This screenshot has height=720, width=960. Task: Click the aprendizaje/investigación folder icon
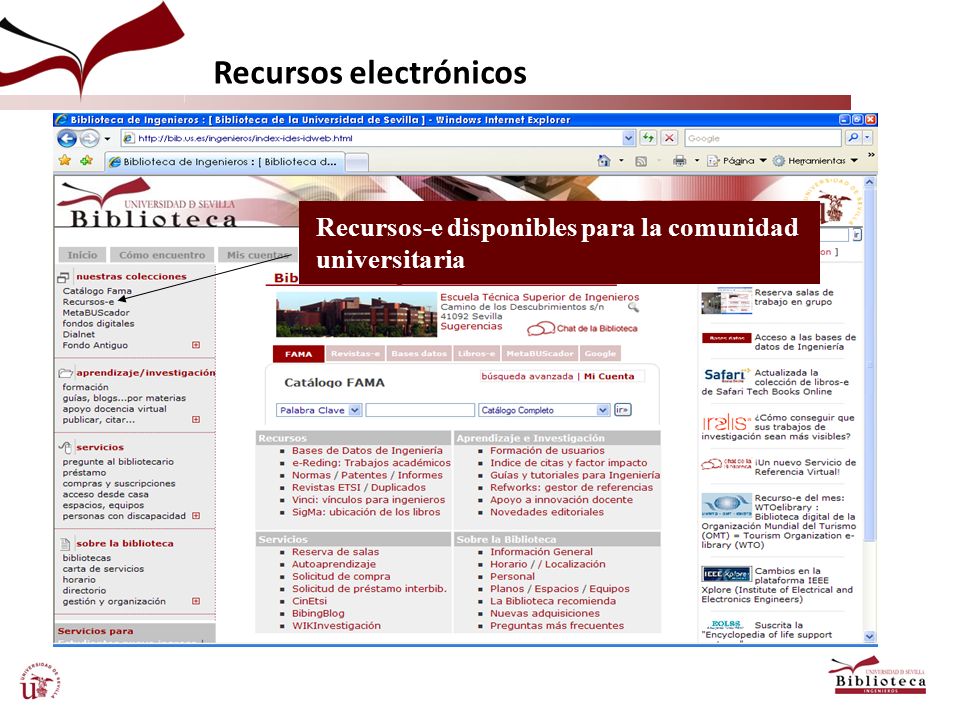pyautogui.click(x=66, y=373)
